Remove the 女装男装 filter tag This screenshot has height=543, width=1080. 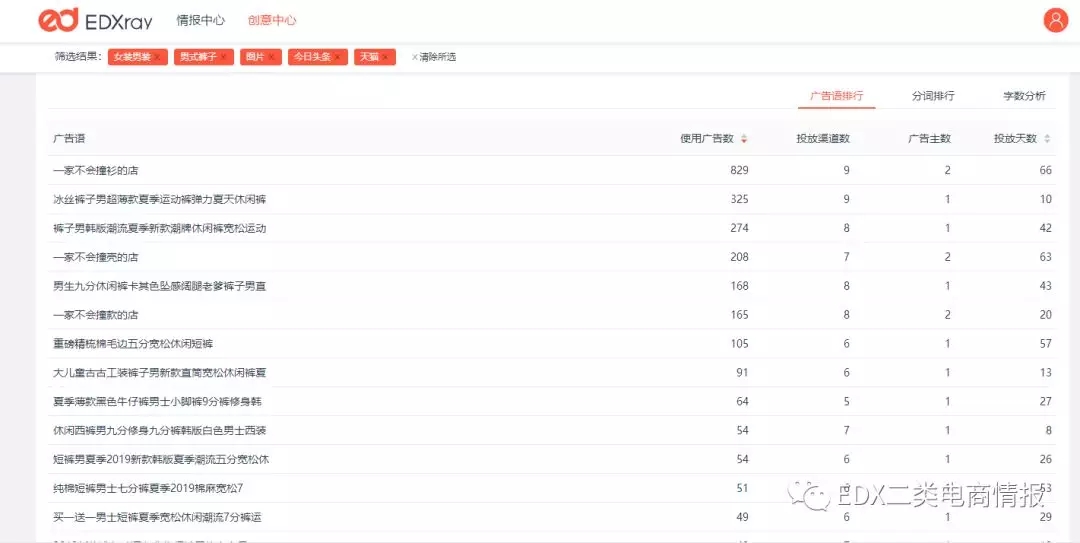pos(158,57)
